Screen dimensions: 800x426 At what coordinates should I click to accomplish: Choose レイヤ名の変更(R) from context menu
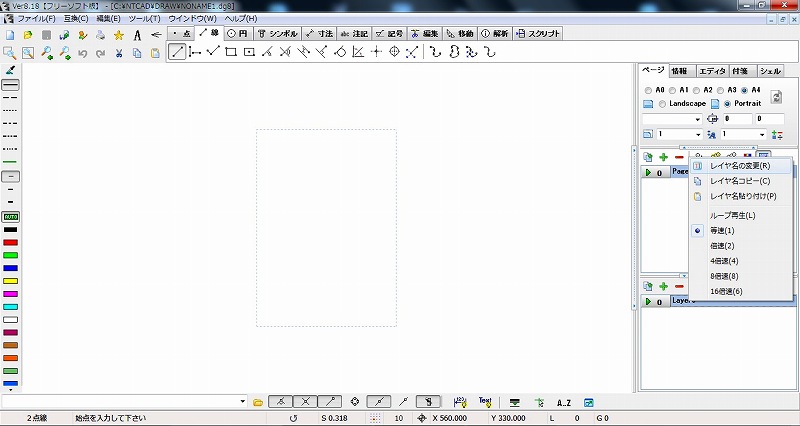(739, 165)
